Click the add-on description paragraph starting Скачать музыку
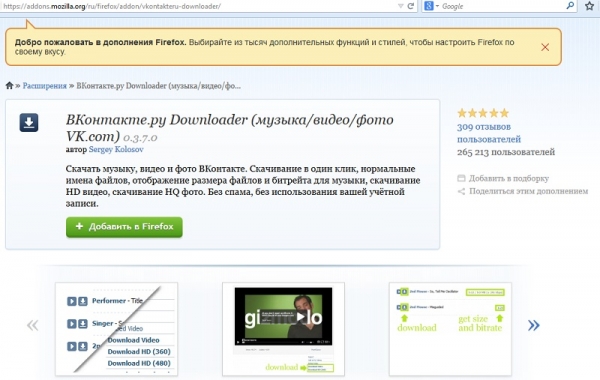The width and height of the screenshot is (600, 380). [243, 186]
